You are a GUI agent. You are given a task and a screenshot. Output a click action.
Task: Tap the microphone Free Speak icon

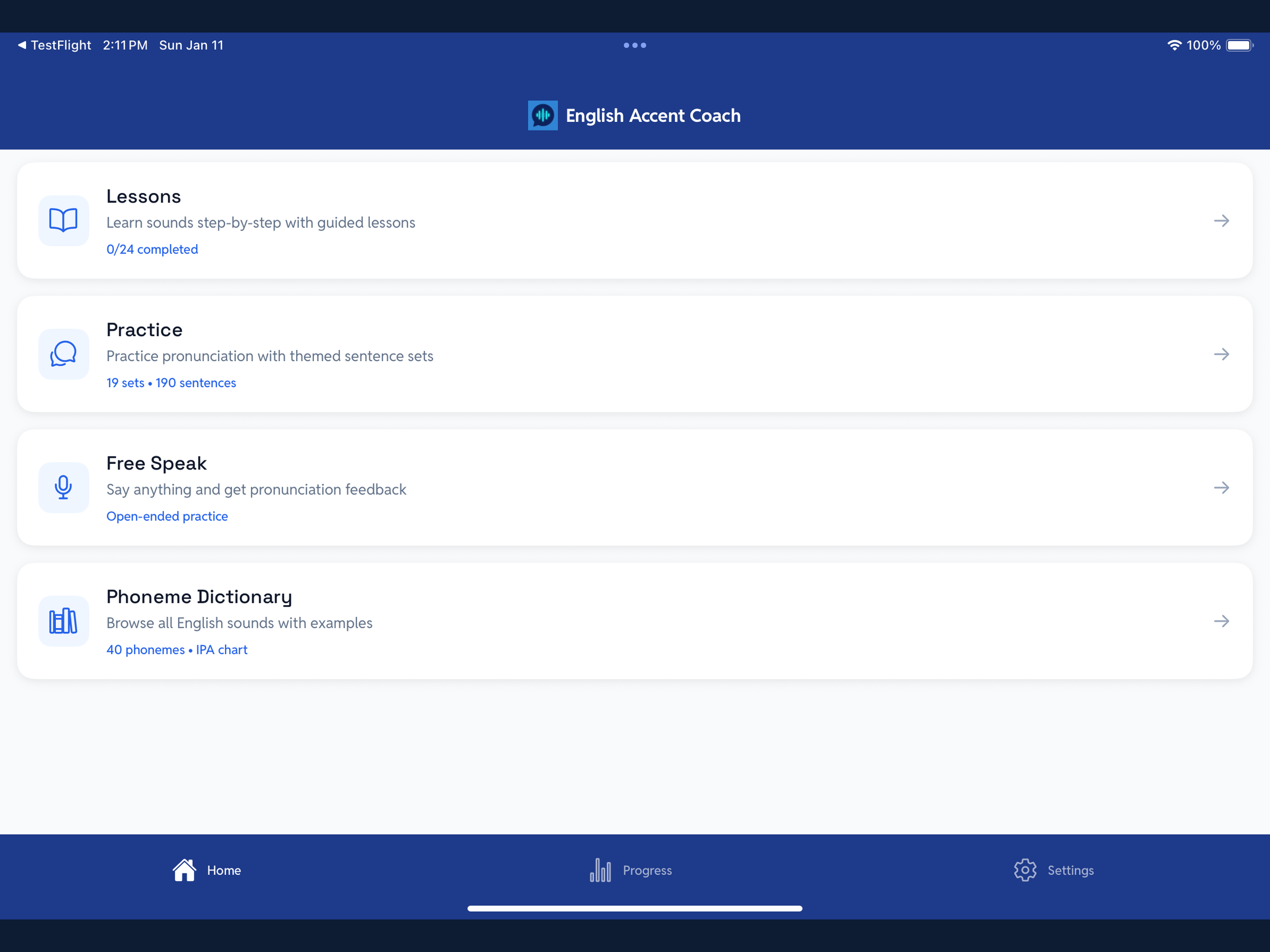pyautogui.click(x=63, y=488)
